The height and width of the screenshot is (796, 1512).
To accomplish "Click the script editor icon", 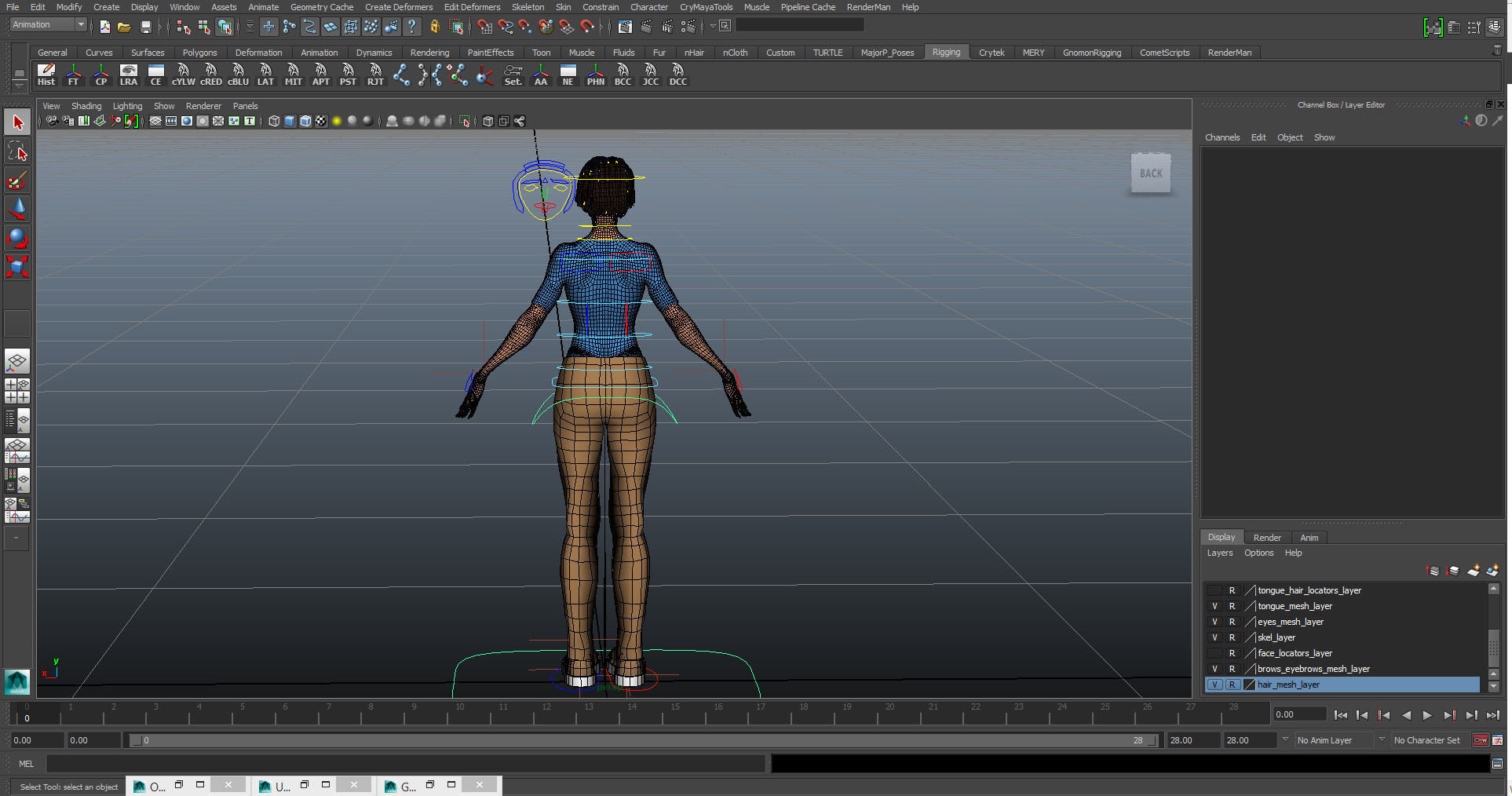I will (1497, 764).
